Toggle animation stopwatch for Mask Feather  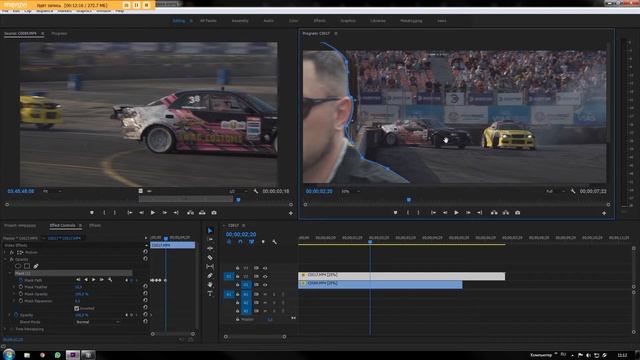[20, 287]
